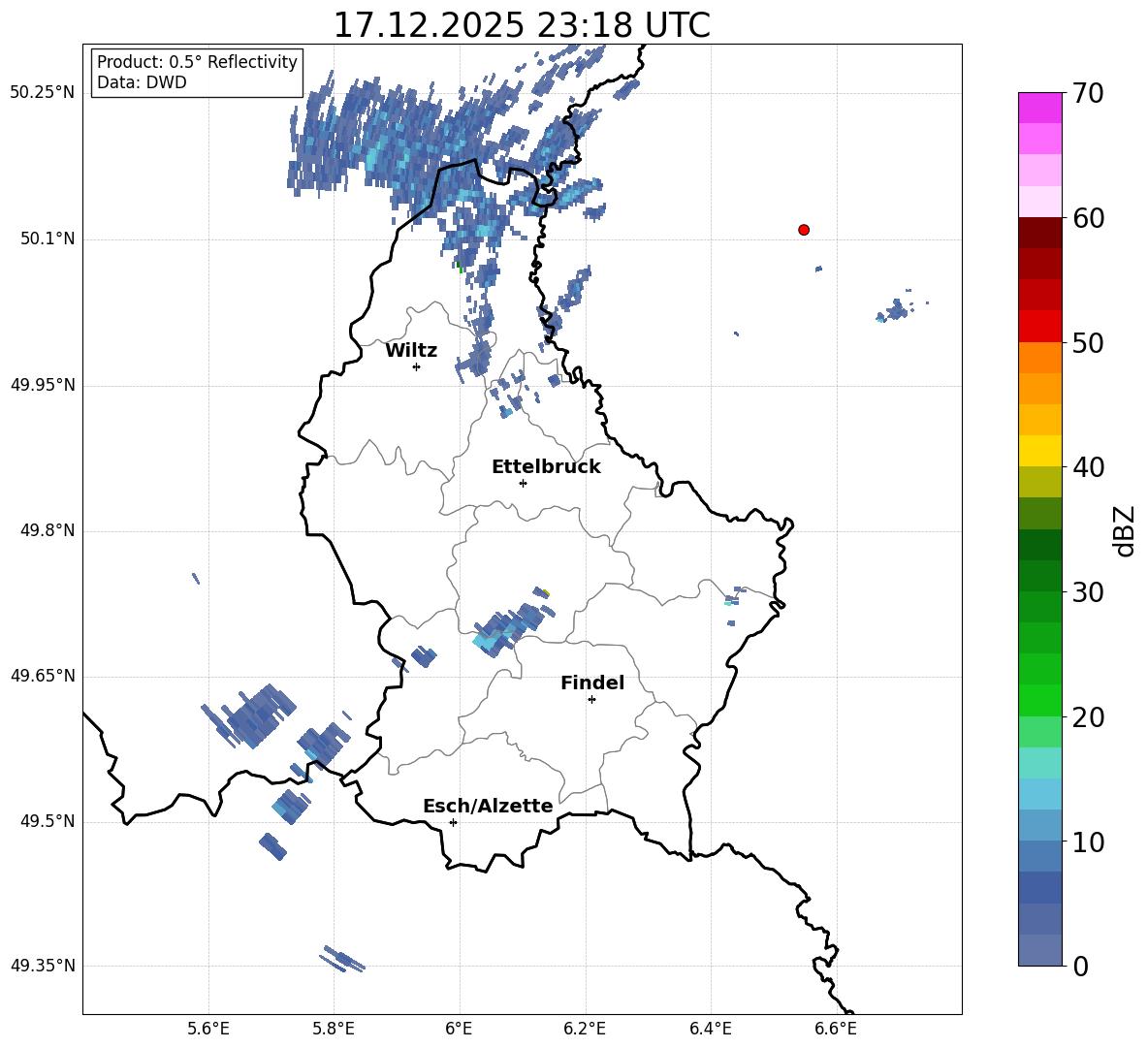Pick the magenta top swatch of the colorbar

(1039, 108)
